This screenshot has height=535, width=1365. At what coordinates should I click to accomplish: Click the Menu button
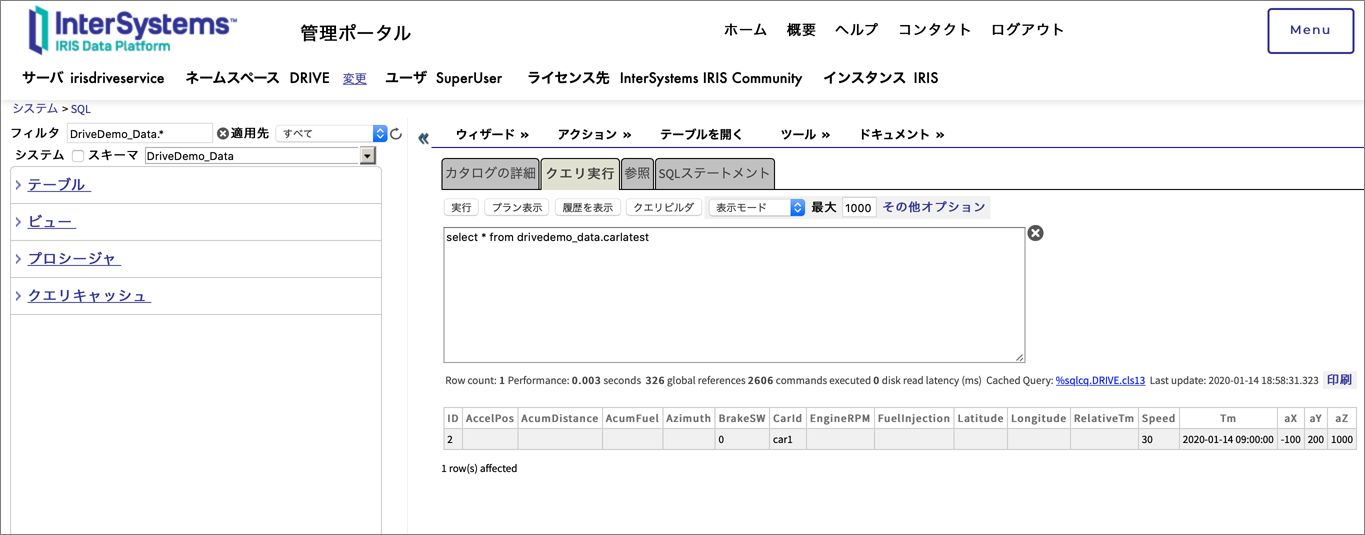click(1310, 30)
